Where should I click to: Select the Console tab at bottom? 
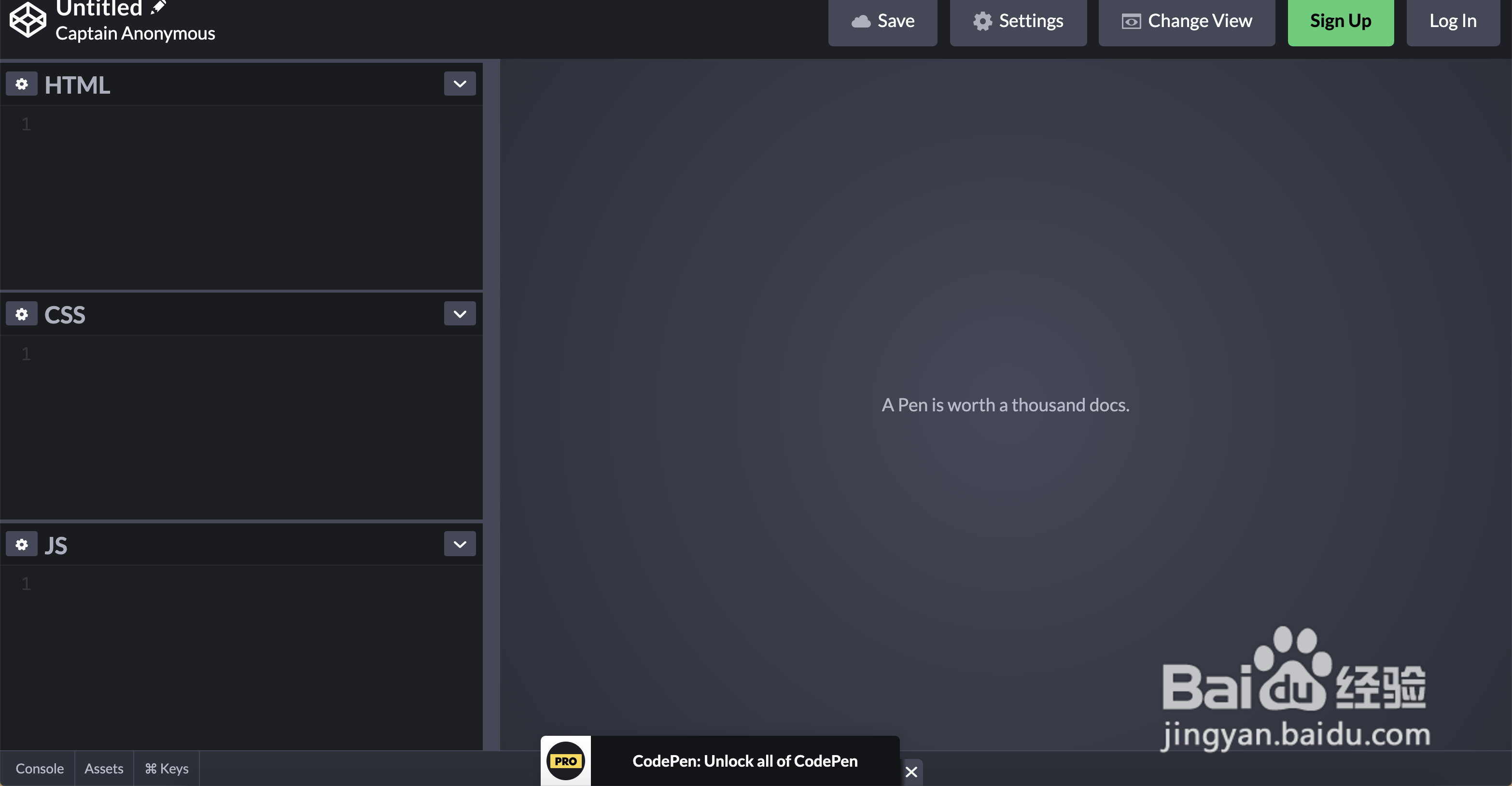click(39, 768)
